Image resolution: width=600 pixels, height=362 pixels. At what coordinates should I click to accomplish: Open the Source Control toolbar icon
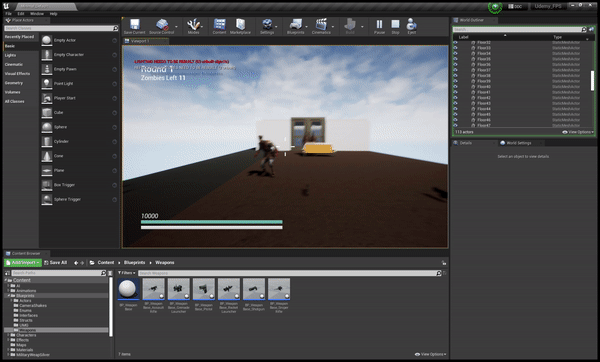(x=162, y=24)
